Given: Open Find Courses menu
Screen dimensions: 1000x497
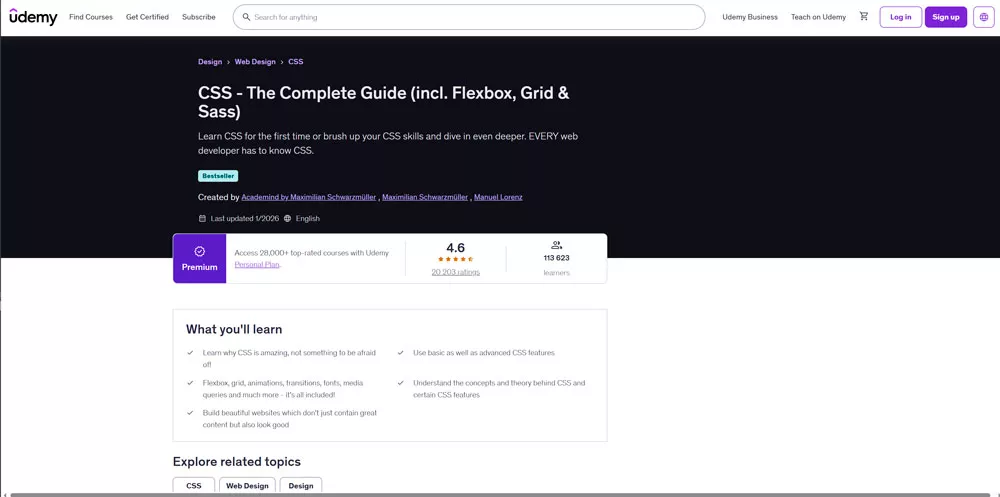Looking at the screenshot, I should pos(91,17).
